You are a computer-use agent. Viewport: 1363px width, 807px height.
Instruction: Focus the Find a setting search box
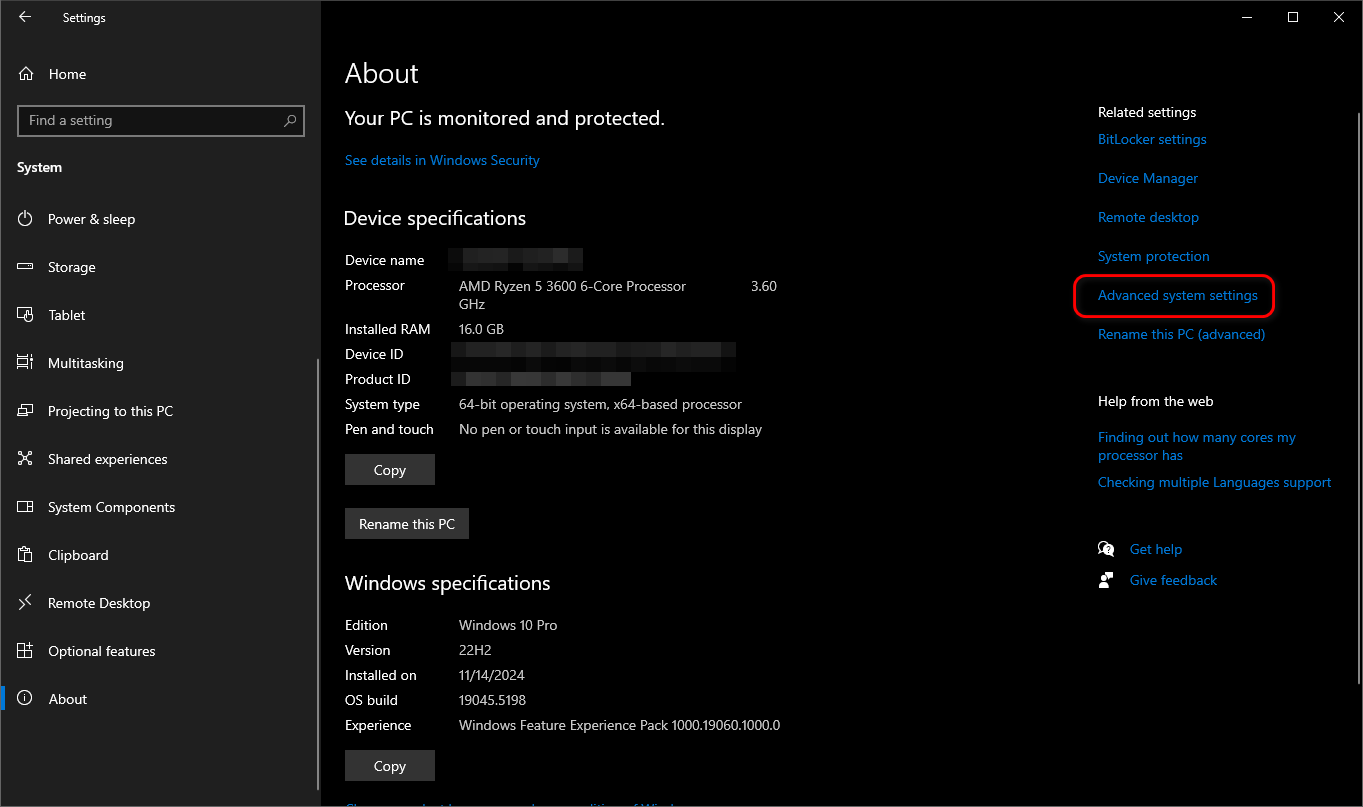point(150,121)
